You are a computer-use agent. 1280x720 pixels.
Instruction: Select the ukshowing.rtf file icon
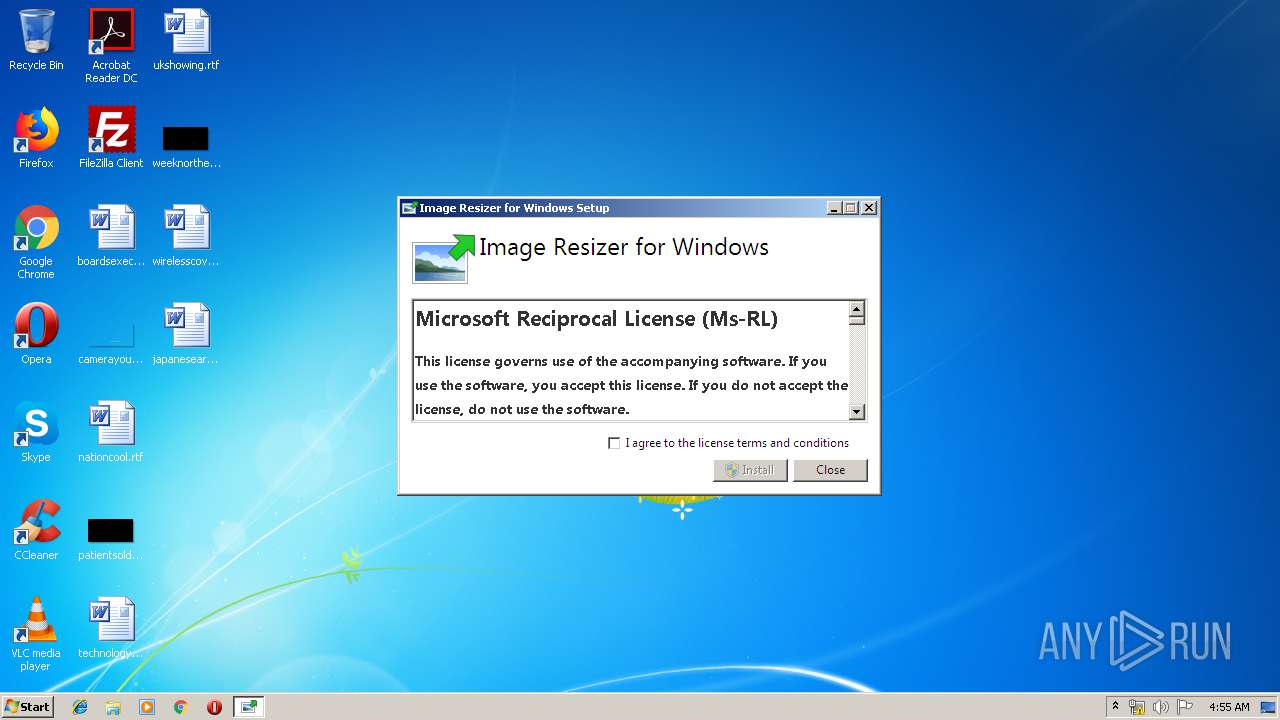186,40
